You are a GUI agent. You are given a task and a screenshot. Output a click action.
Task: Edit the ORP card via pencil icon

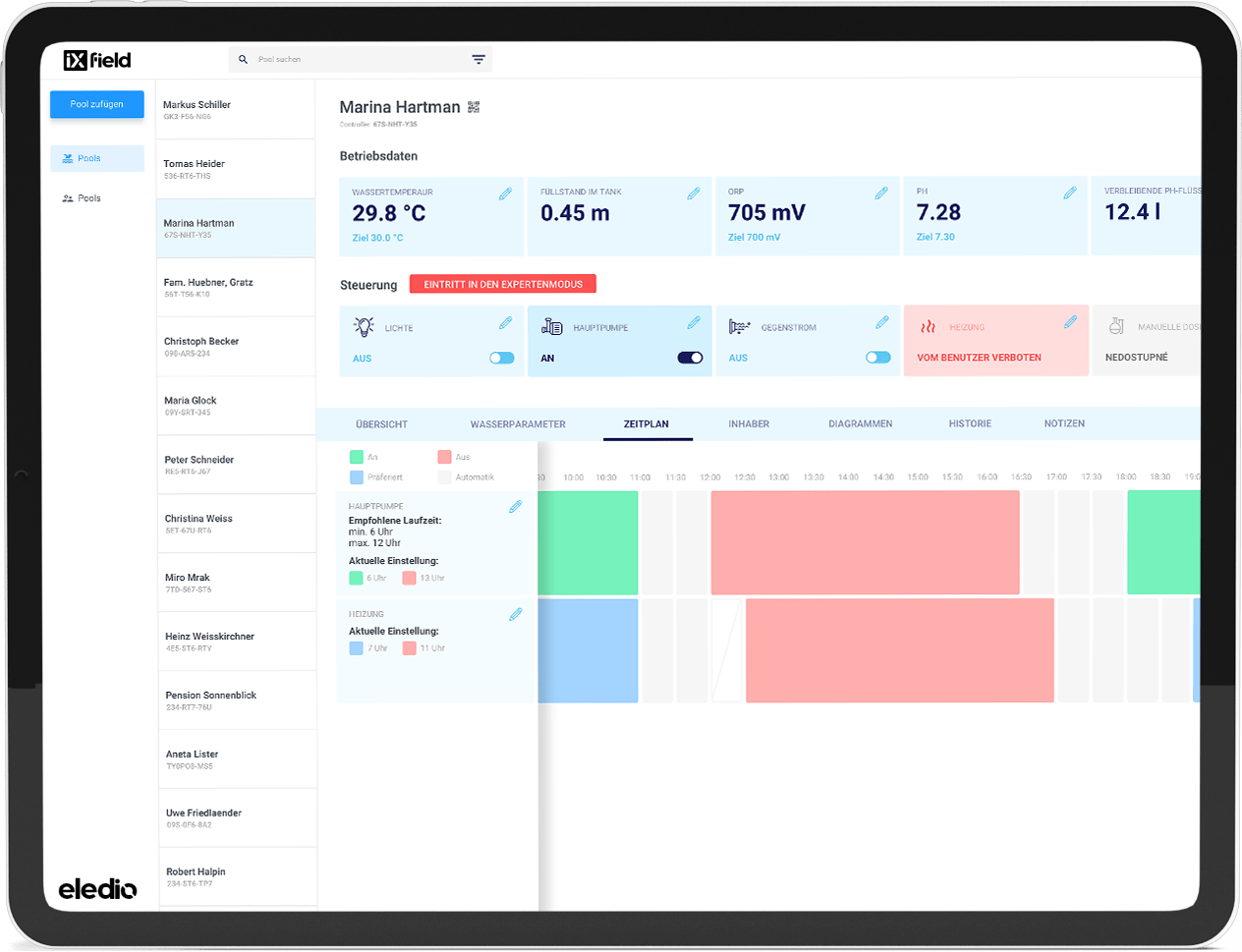coord(881,194)
